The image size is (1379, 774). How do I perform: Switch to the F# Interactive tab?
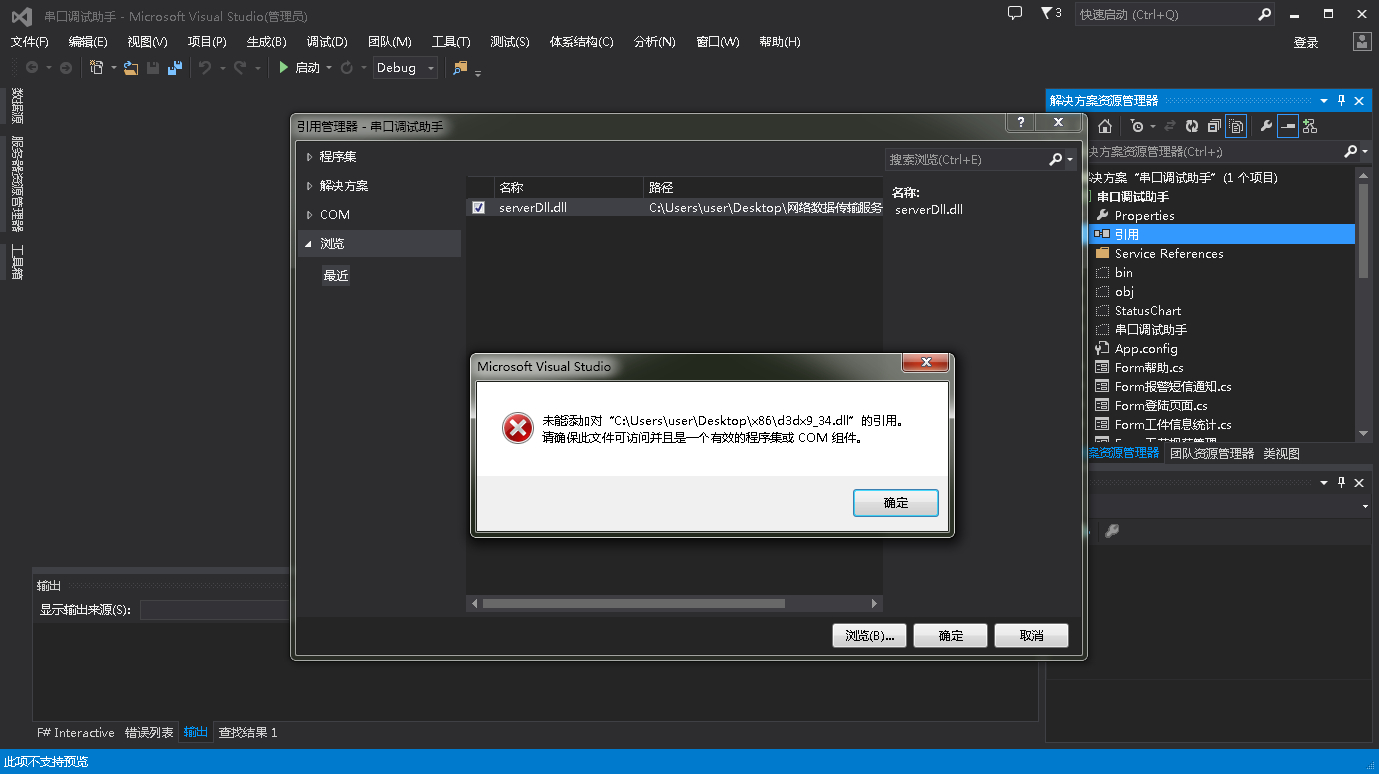click(x=76, y=733)
